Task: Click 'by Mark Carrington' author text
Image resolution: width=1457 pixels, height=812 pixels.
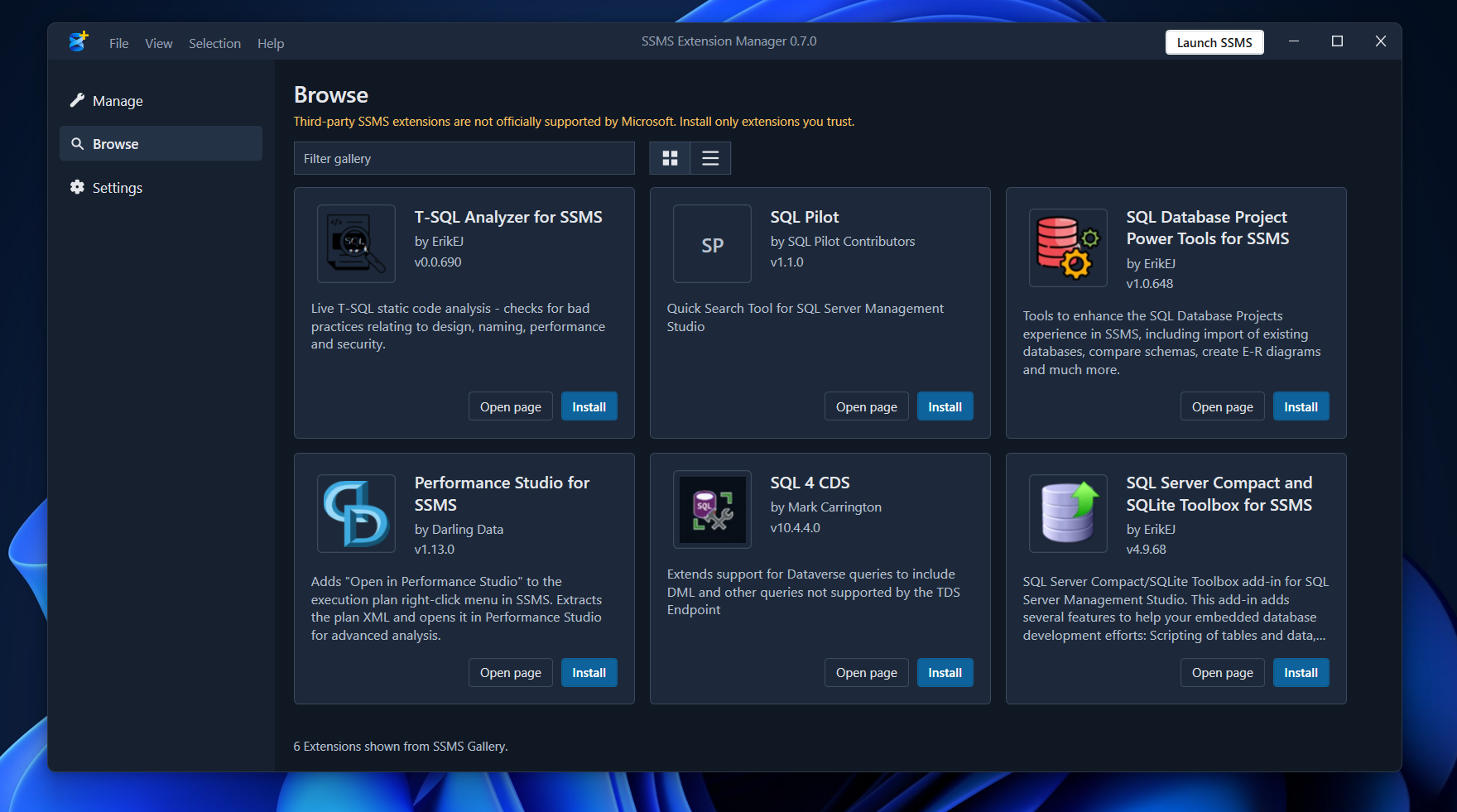Action: click(x=826, y=507)
